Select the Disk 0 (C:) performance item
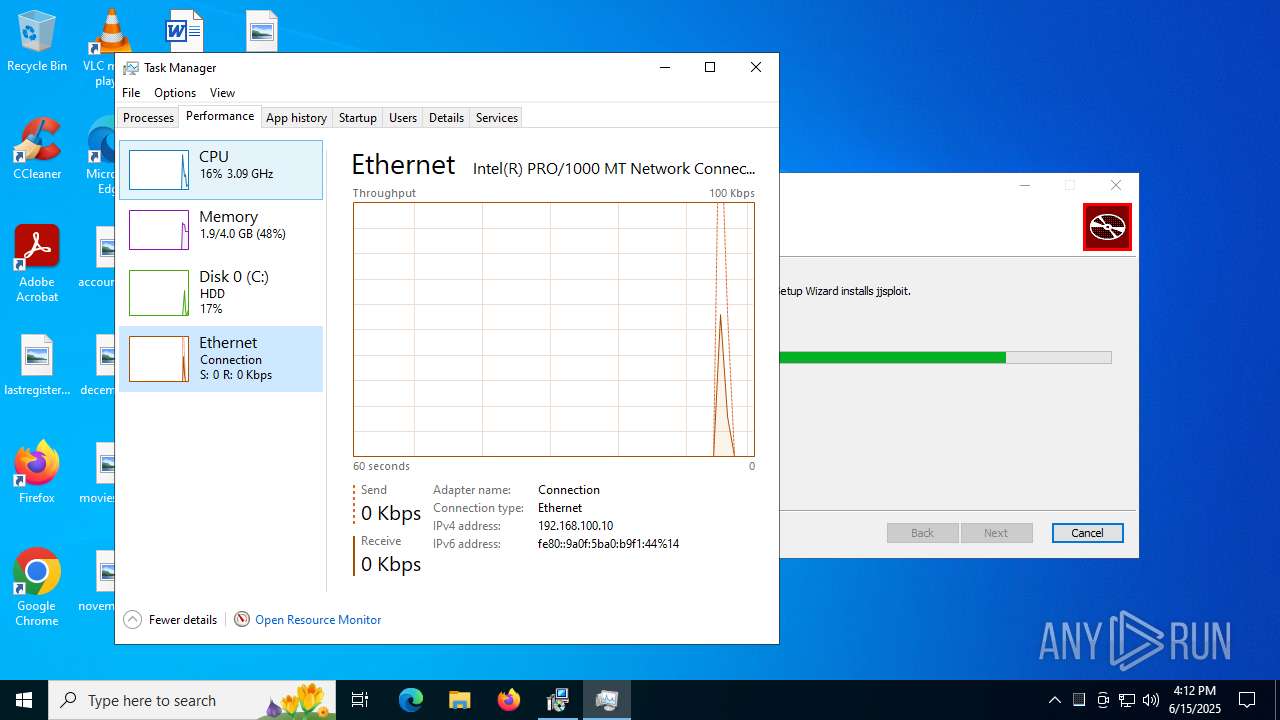 [221, 292]
